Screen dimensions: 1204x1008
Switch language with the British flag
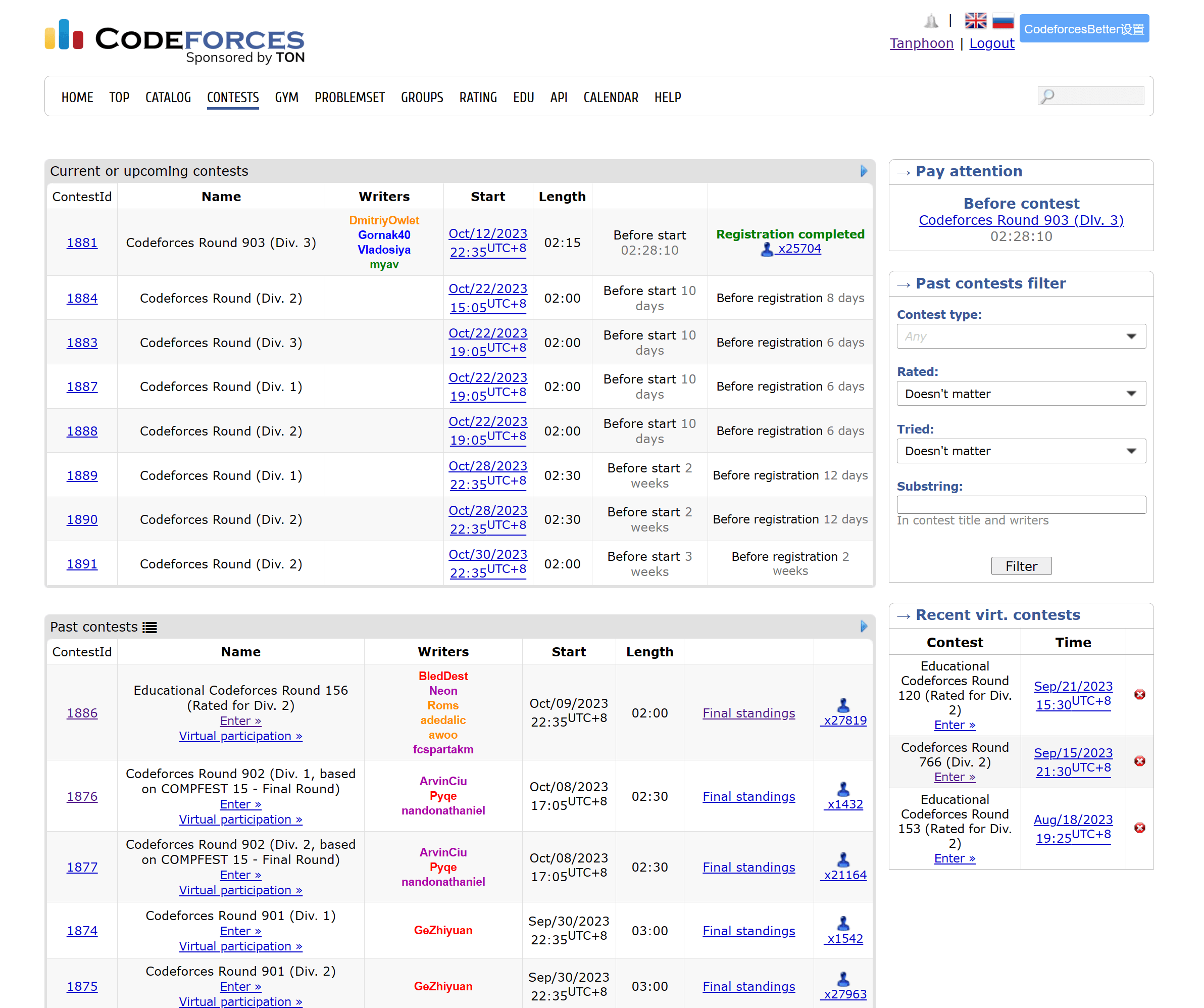pos(975,21)
